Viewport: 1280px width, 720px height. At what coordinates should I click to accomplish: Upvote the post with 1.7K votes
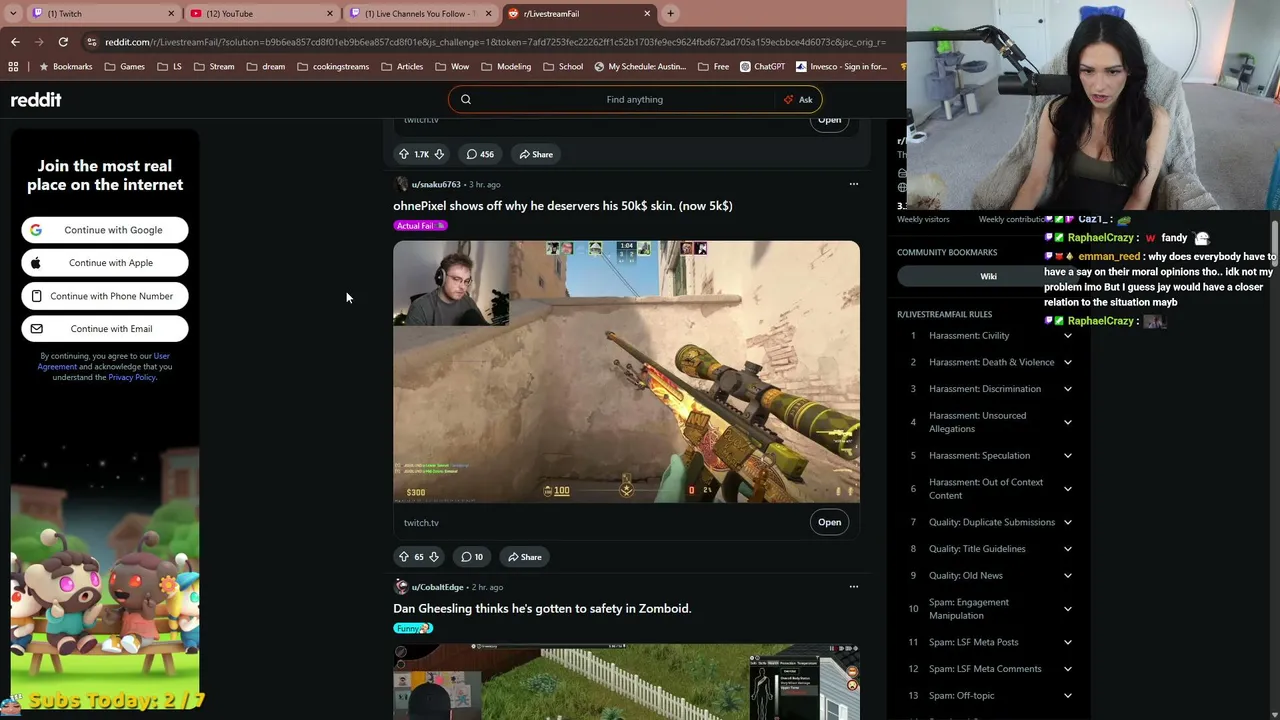404,154
